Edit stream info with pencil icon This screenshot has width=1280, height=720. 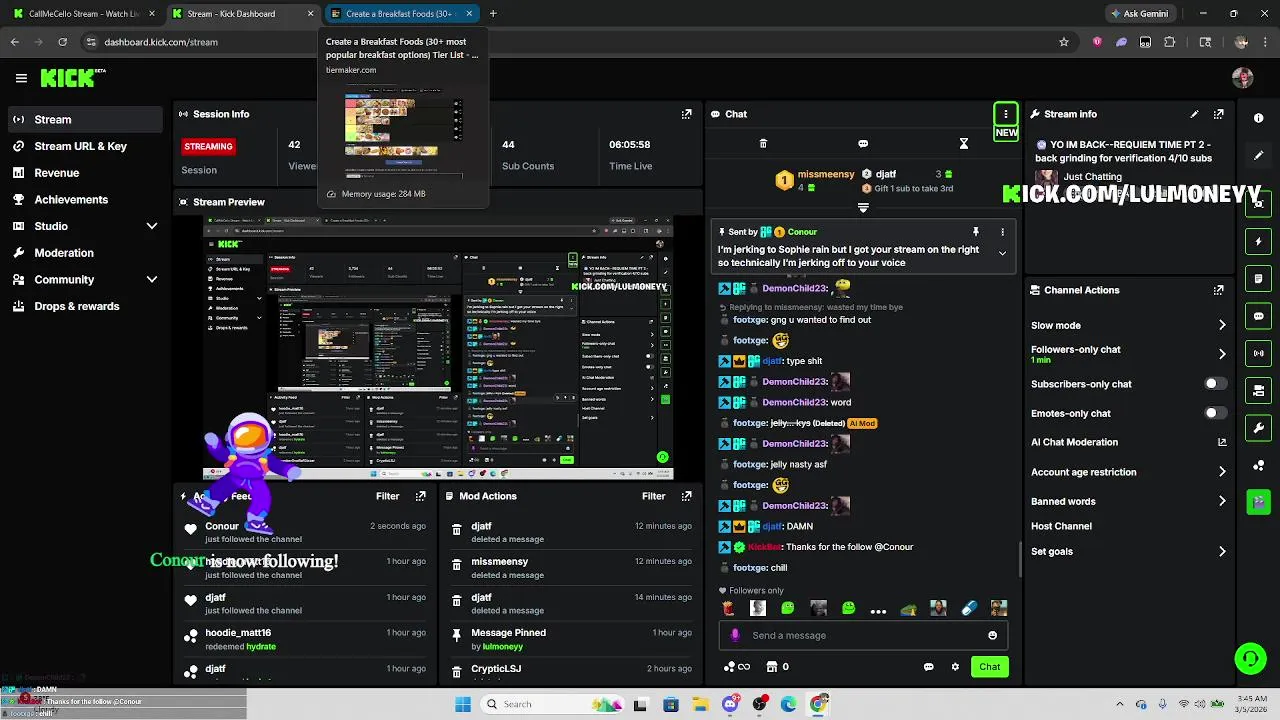click(1194, 114)
